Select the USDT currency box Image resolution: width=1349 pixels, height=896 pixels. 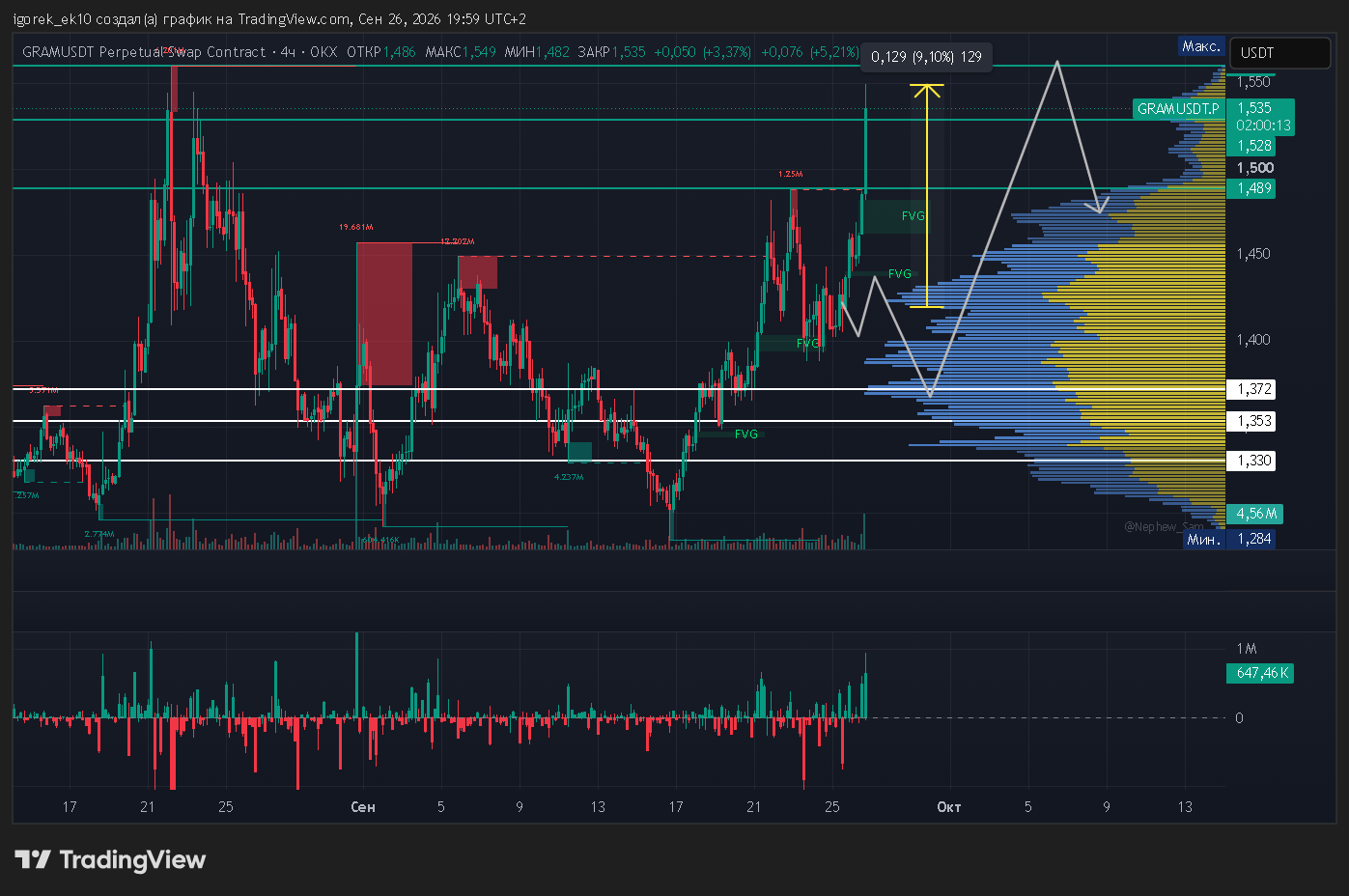(1282, 53)
